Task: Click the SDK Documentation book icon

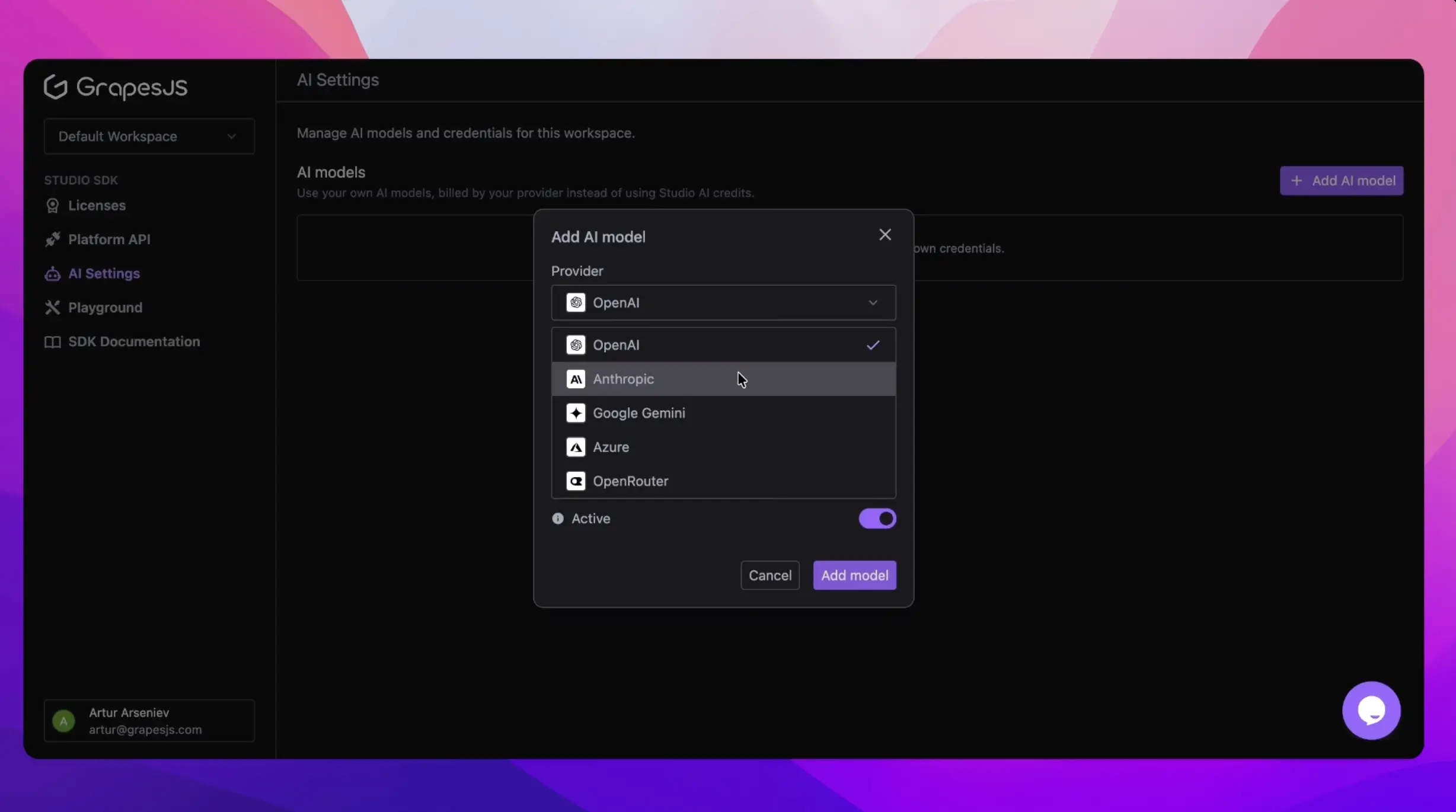Action: pos(52,341)
